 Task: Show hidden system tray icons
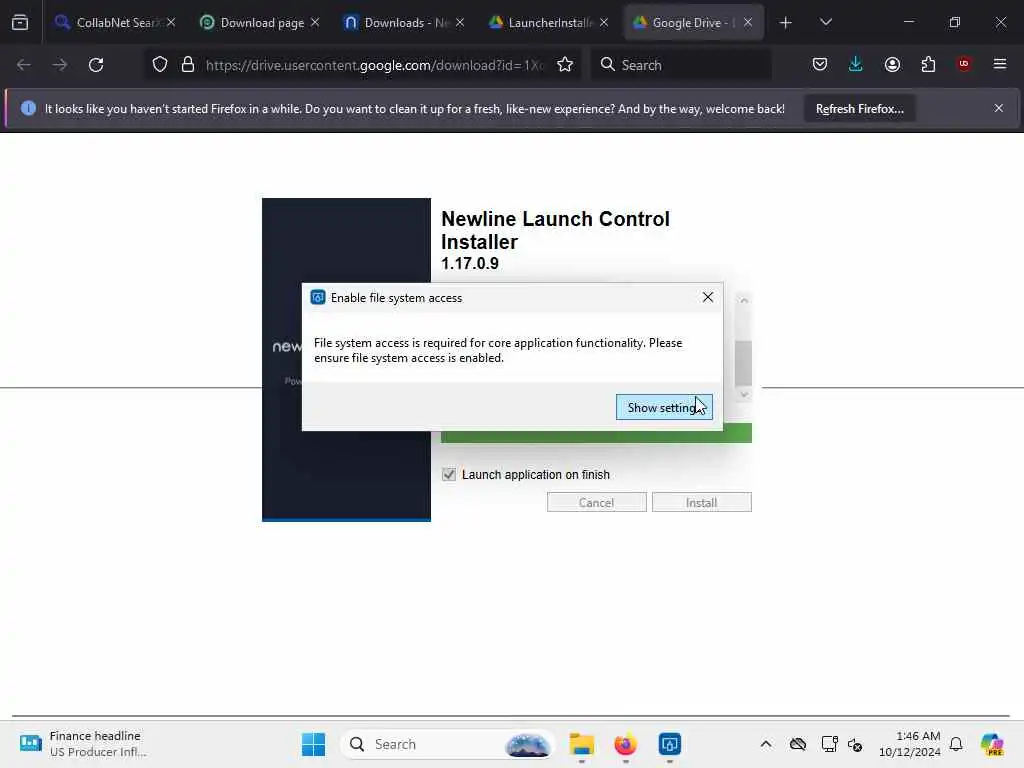click(x=766, y=744)
